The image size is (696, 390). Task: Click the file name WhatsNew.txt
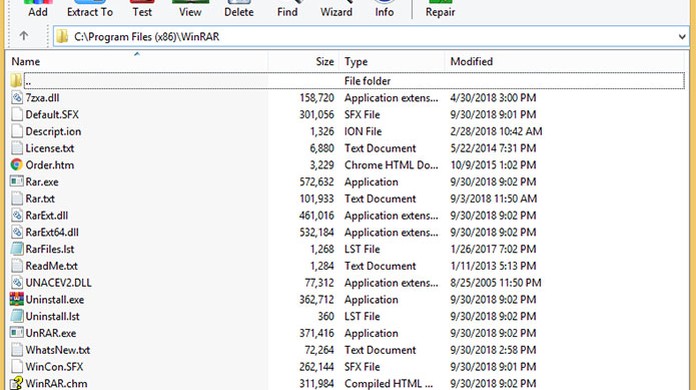point(58,350)
